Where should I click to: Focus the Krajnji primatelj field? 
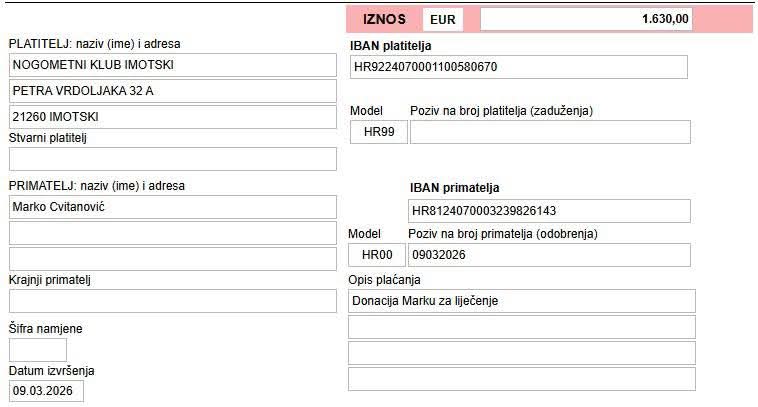pyautogui.click(x=172, y=301)
